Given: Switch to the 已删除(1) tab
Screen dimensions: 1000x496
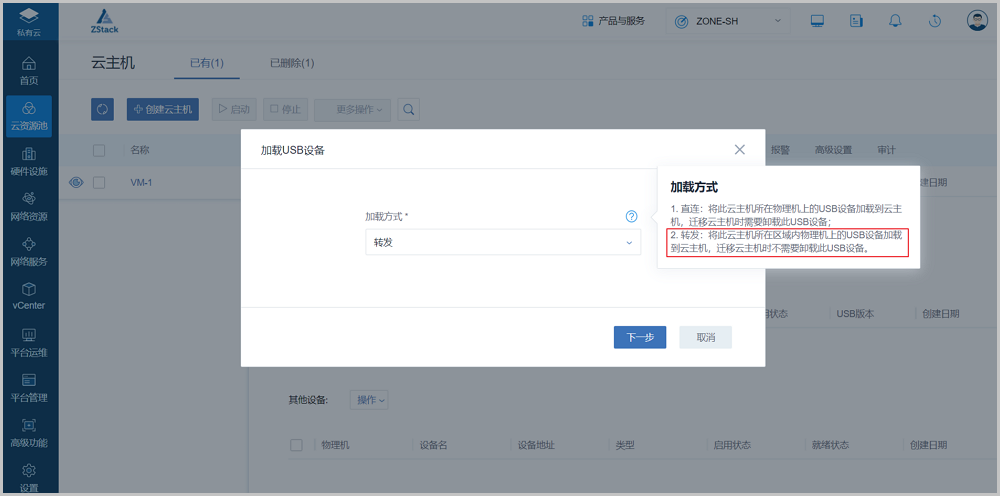Looking at the screenshot, I should coord(292,63).
